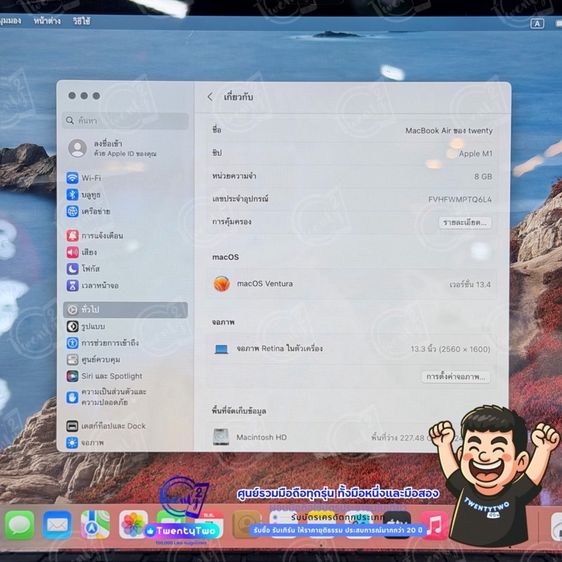
Task: Open Network (เครือข่าย) settings
Action: (88, 211)
